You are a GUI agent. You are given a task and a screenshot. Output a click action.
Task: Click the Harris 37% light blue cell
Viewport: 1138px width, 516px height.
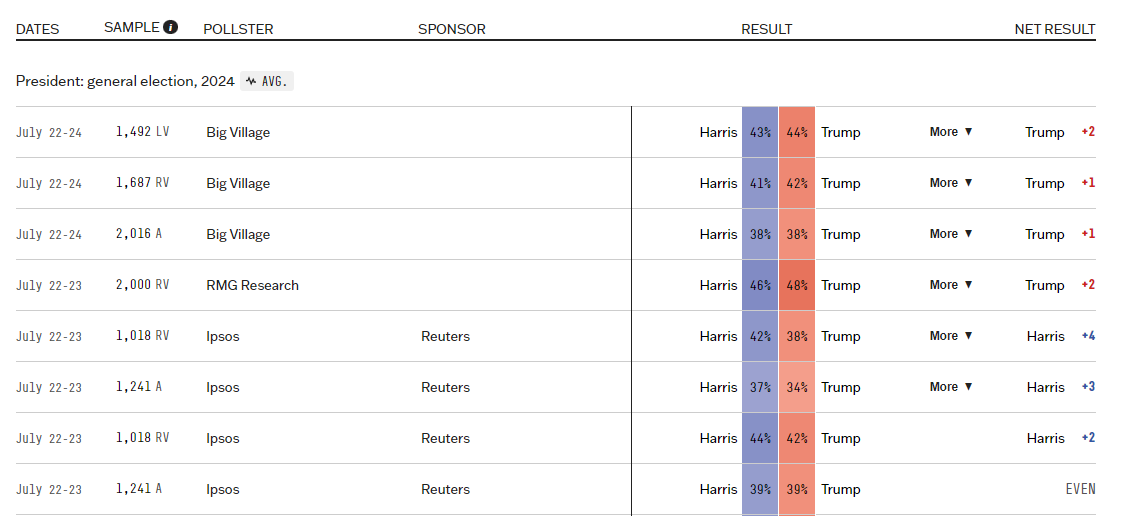[760, 387]
